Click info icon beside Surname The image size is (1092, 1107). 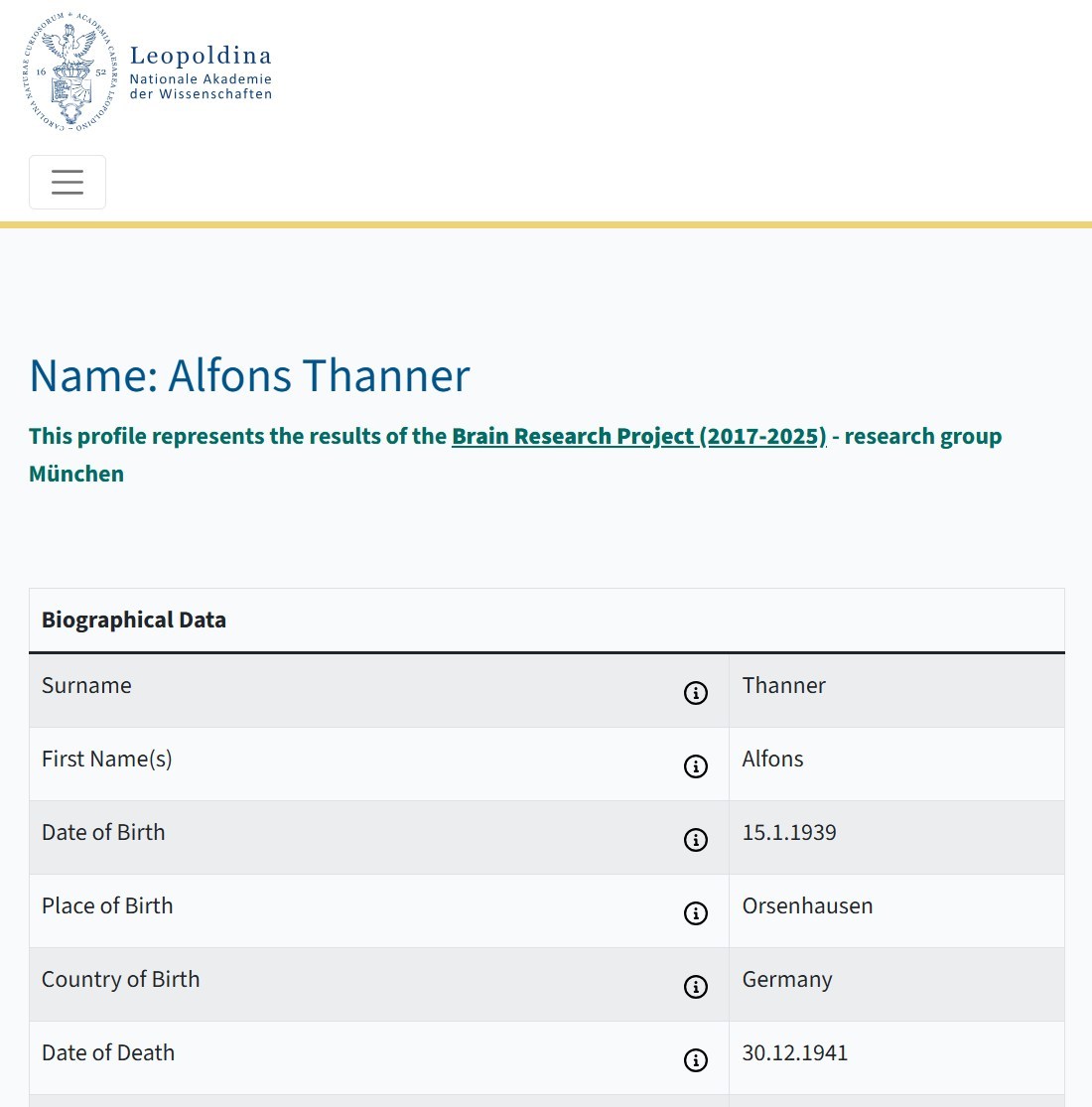coord(695,693)
